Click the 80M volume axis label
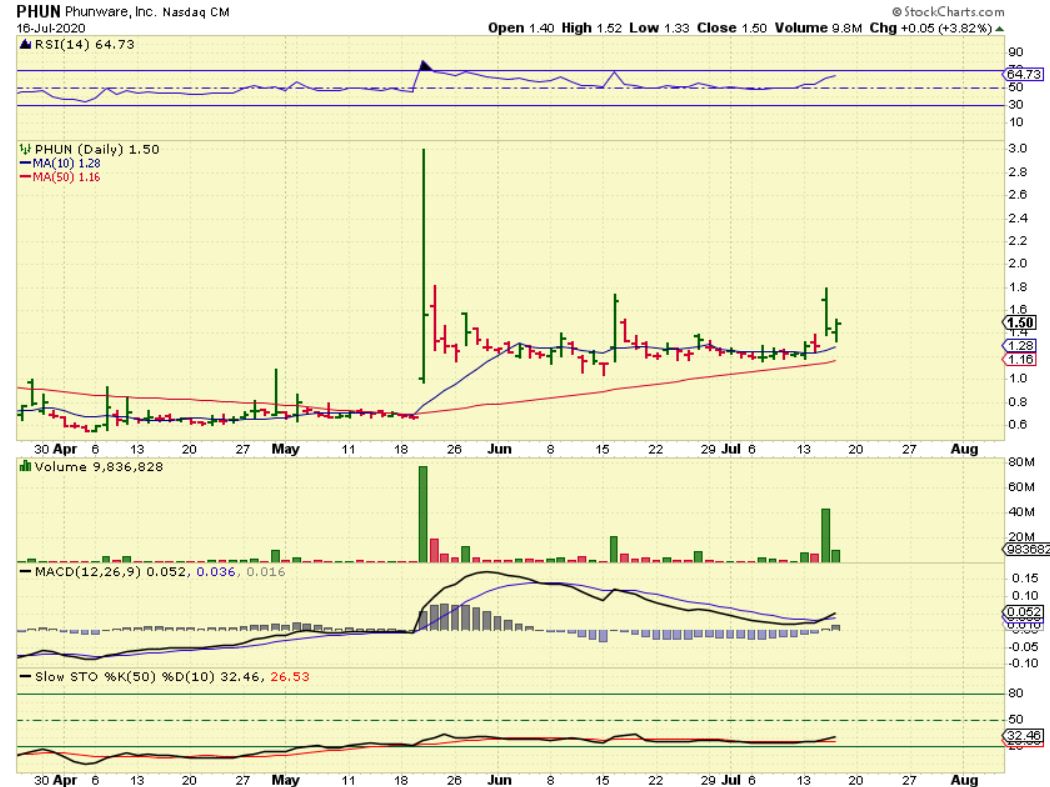 [x=1021, y=462]
